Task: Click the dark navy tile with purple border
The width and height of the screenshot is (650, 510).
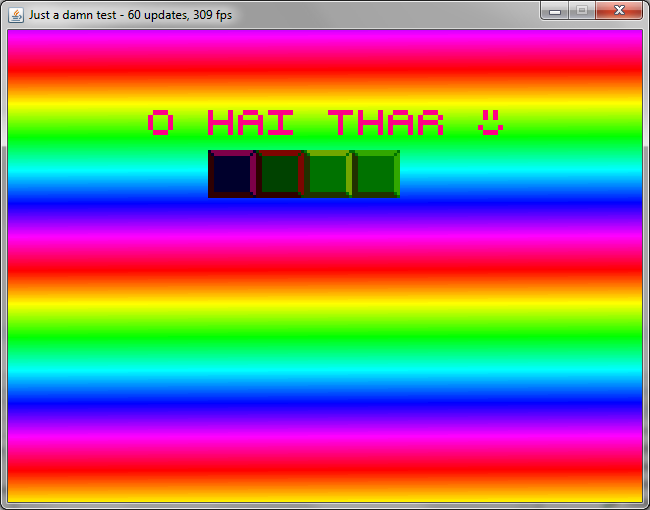Action: (232, 174)
